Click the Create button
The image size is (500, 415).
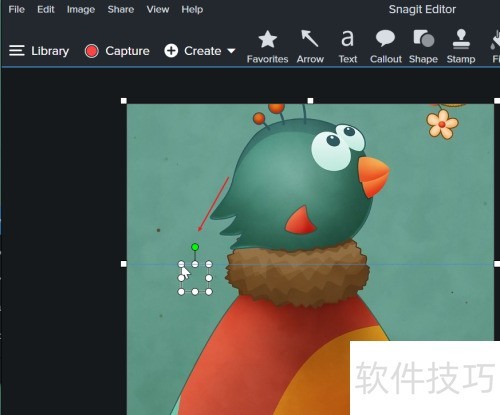(193, 51)
